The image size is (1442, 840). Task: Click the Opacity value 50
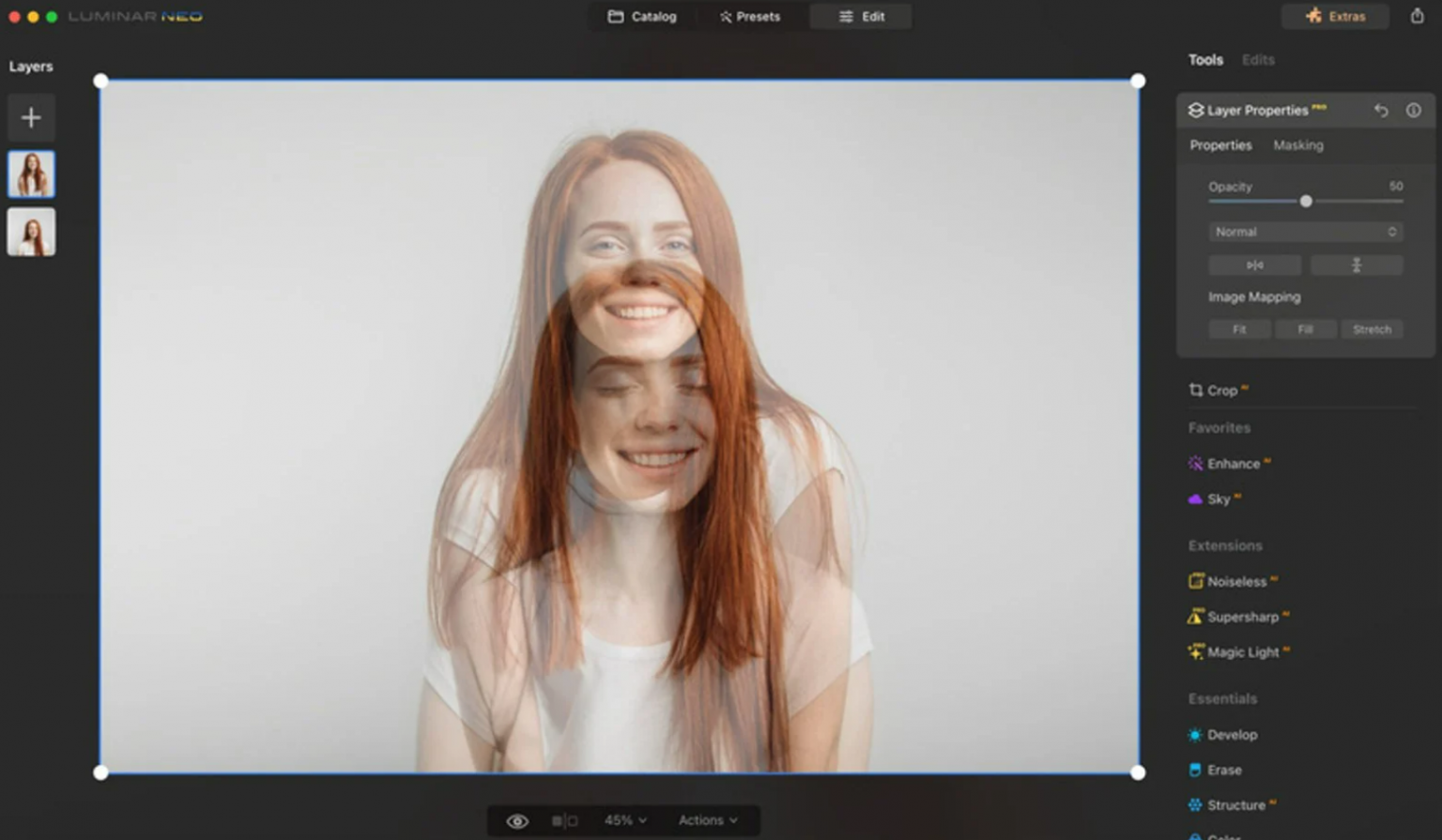click(1396, 186)
